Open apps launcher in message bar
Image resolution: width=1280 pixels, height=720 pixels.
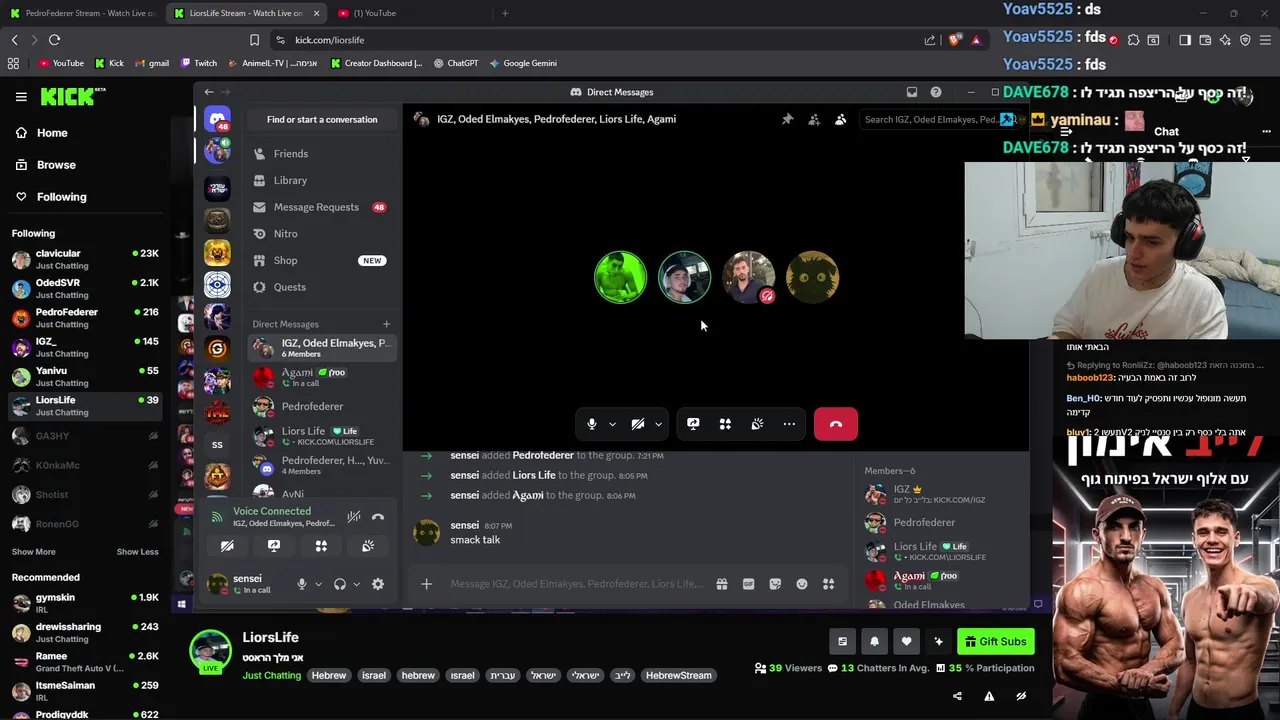tap(828, 584)
